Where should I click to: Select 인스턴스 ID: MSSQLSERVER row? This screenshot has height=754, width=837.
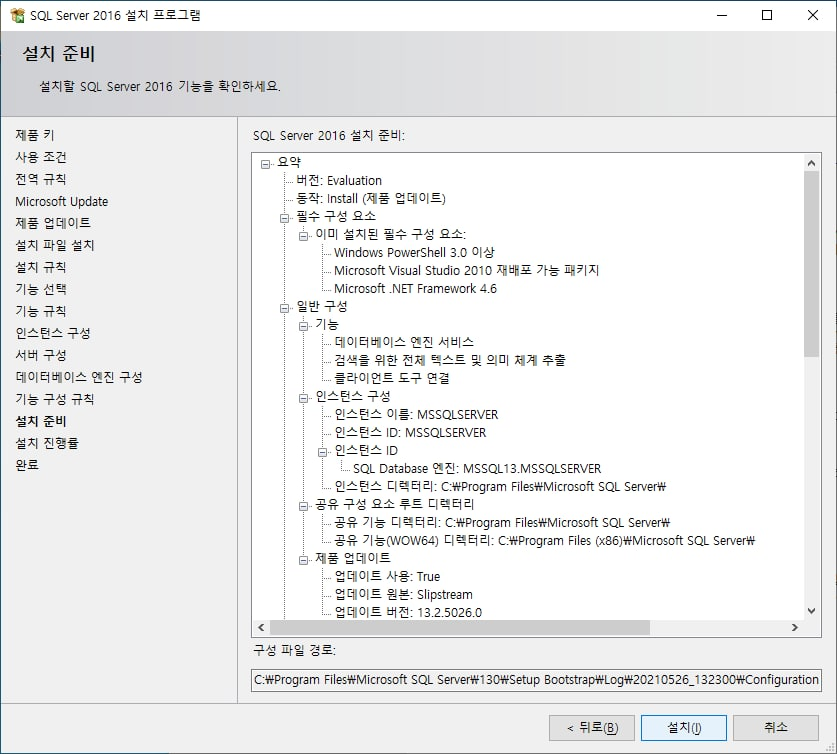point(410,433)
